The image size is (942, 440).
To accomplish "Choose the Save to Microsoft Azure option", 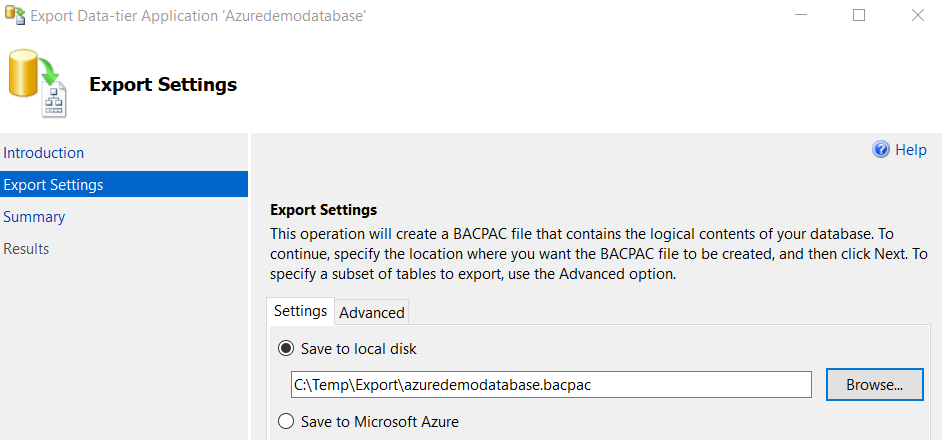I will (x=286, y=421).
